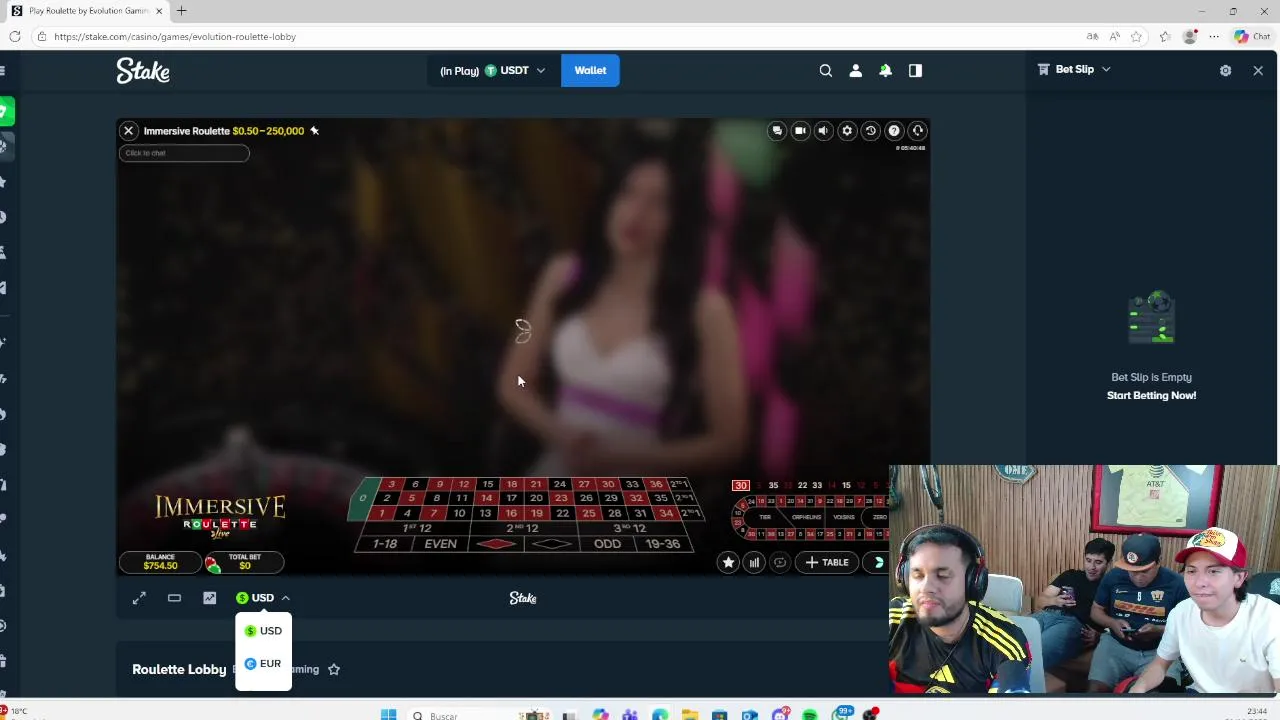Expand the left sidebar hamburger menu

coord(3,71)
